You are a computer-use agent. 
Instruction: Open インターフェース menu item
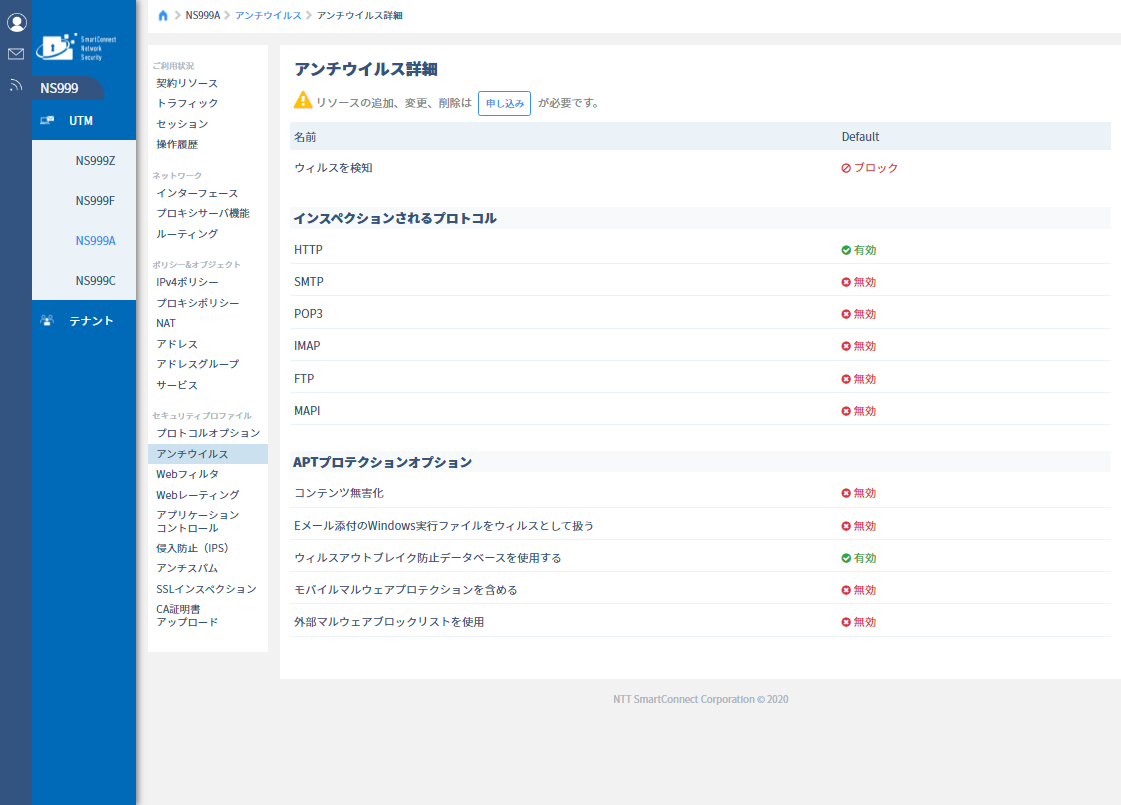(197, 193)
